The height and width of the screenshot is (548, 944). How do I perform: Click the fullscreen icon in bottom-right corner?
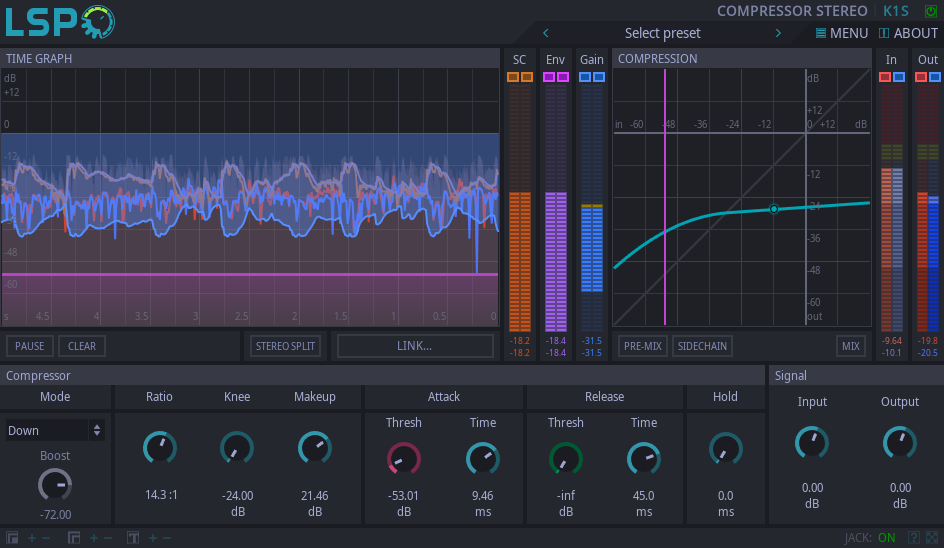click(x=932, y=538)
